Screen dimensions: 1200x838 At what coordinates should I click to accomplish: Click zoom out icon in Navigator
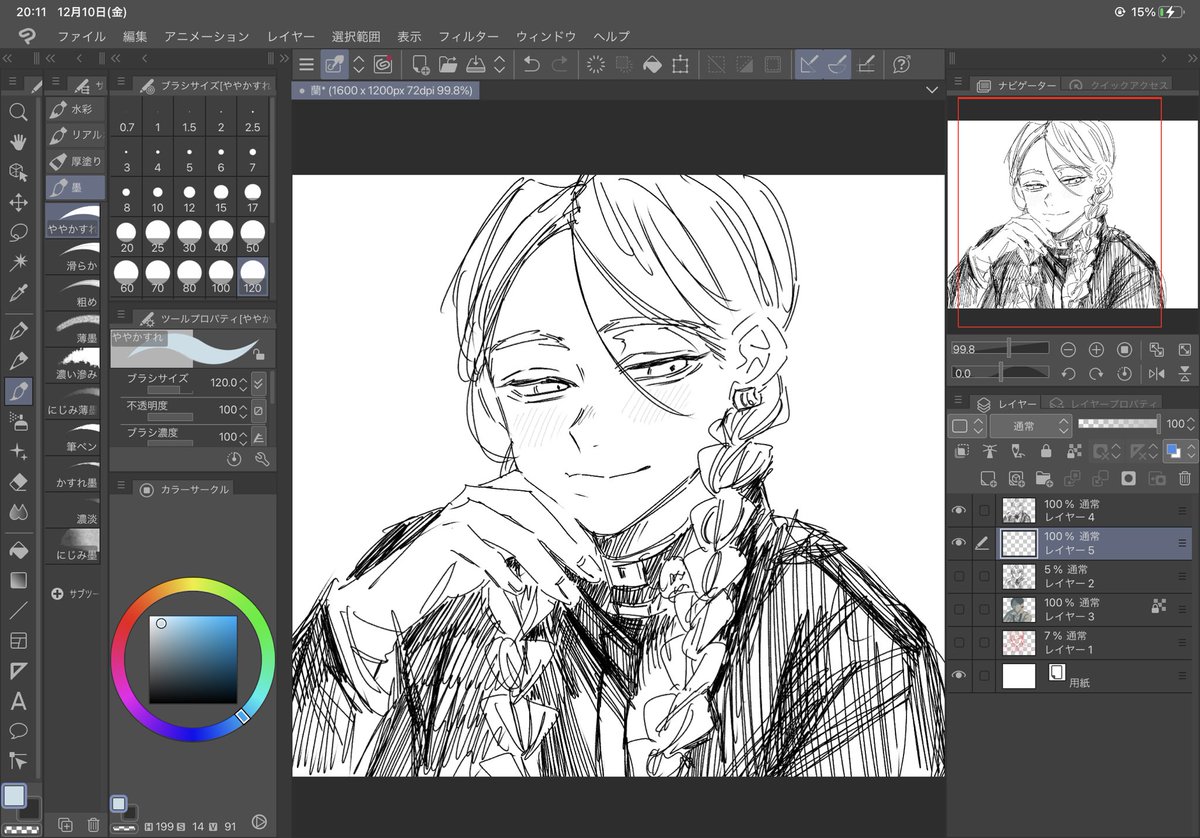(1068, 349)
